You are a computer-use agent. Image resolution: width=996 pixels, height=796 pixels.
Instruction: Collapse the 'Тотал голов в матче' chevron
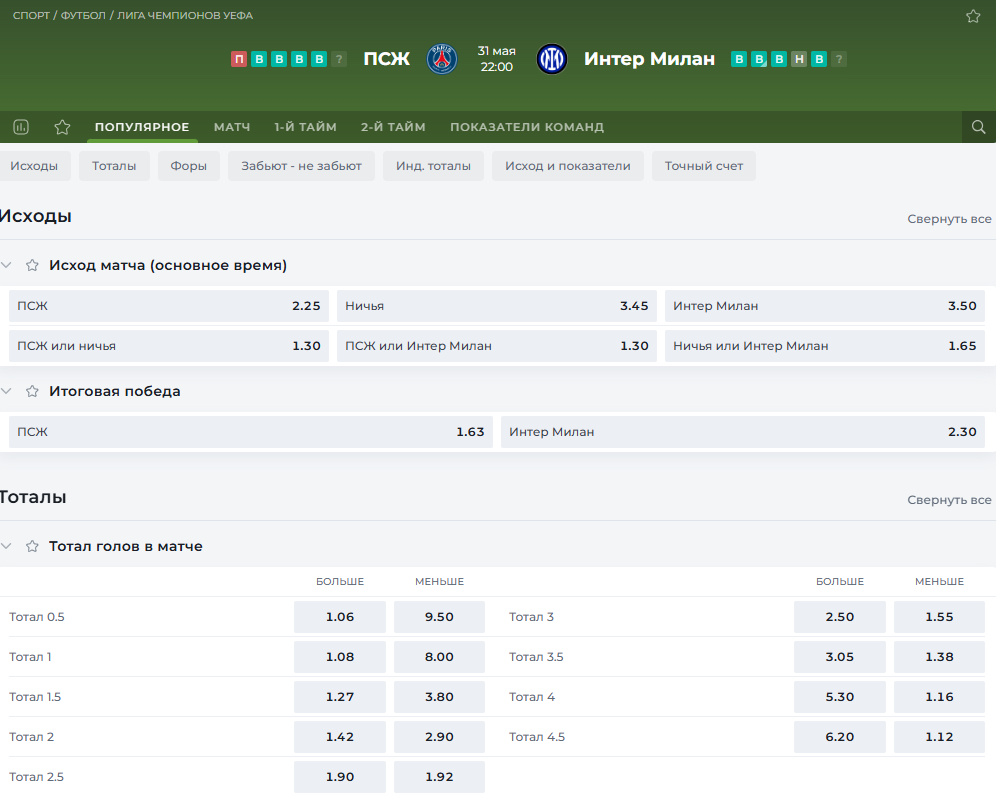coord(6,546)
